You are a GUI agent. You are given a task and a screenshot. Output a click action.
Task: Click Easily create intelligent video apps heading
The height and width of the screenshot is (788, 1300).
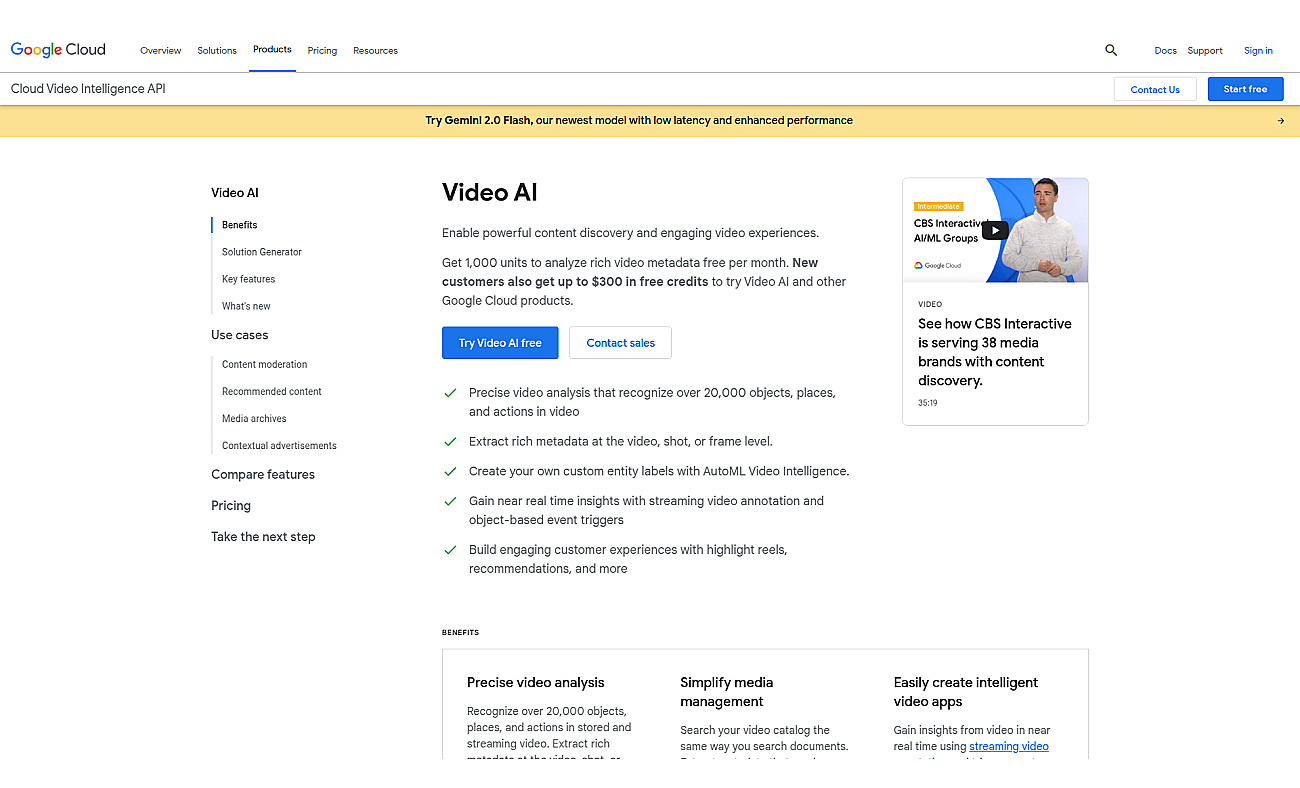[x=966, y=692]
